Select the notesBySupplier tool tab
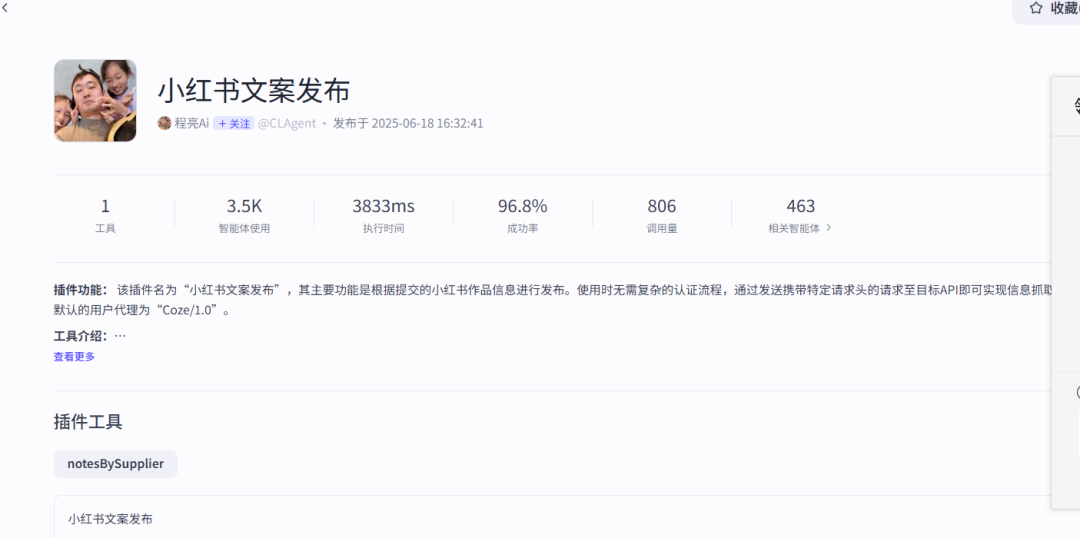 pos(116,464)
